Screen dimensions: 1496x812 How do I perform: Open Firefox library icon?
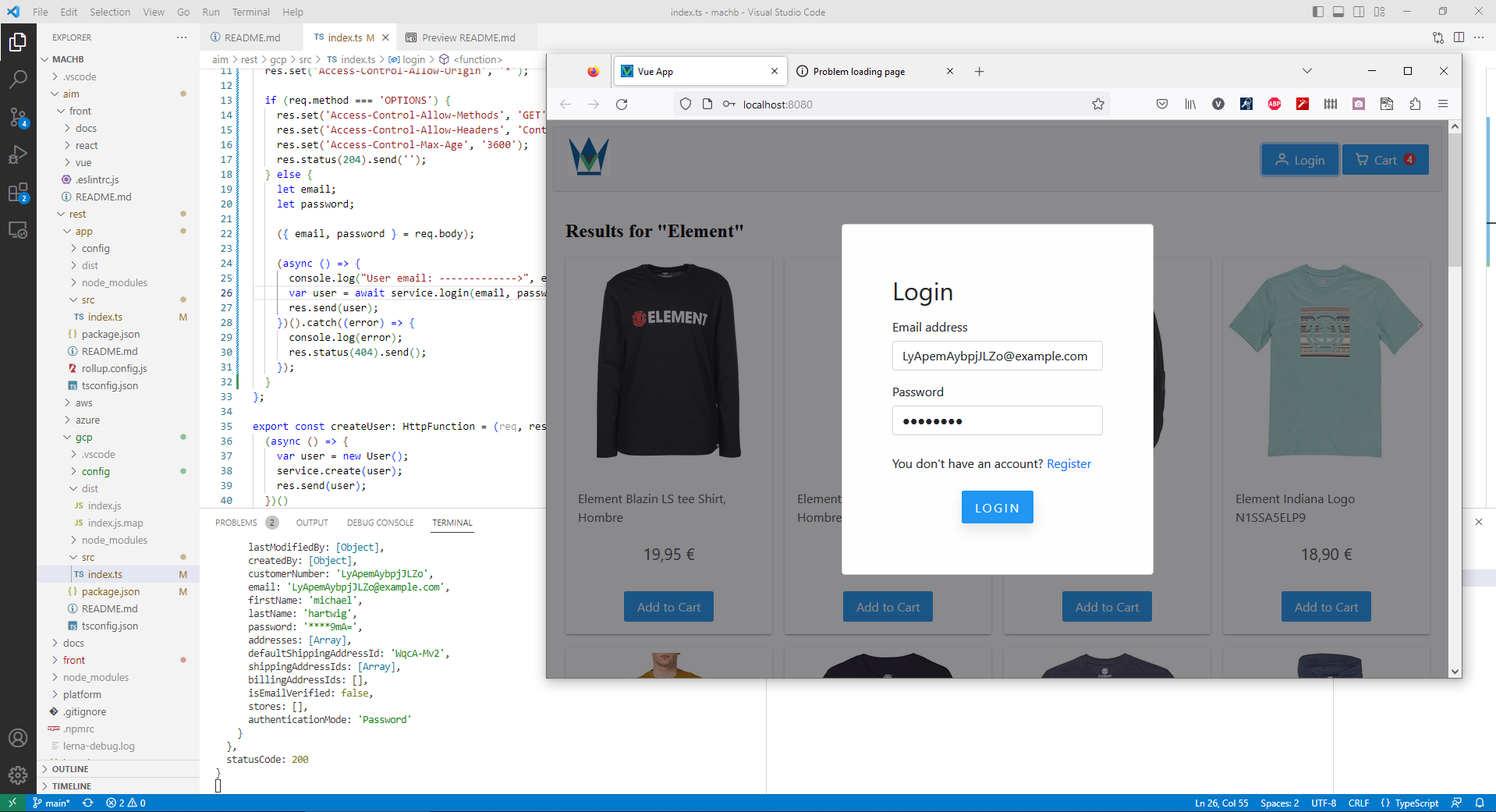click(x=1190, y=105)
